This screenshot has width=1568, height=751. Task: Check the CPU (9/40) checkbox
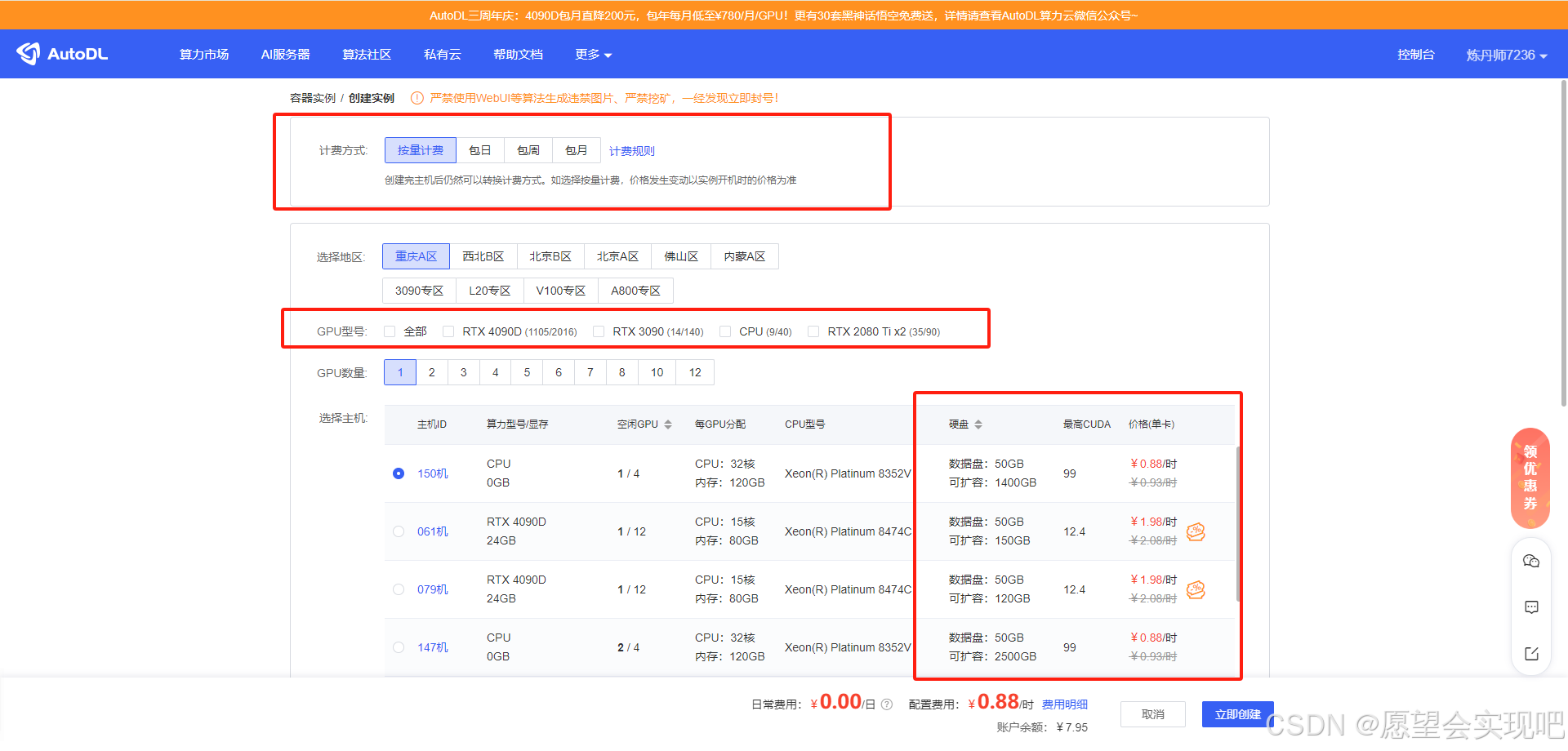725,331
